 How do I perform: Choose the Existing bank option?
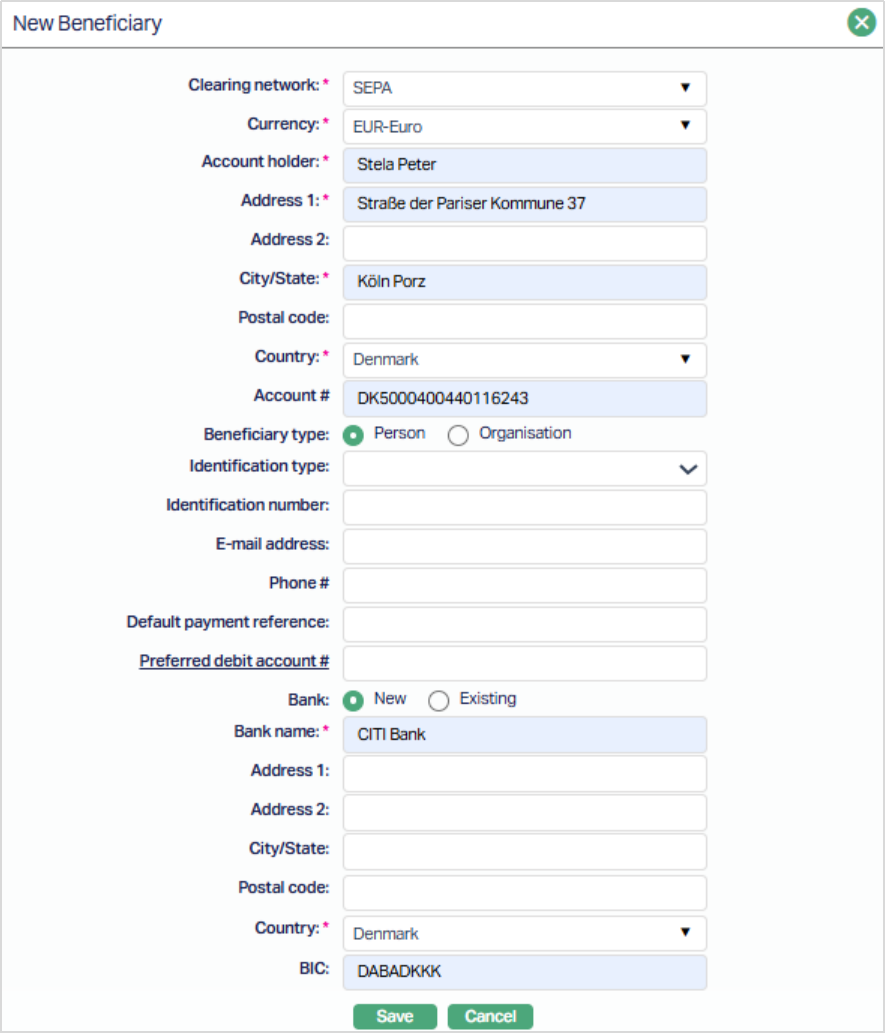tap(438, 700)
